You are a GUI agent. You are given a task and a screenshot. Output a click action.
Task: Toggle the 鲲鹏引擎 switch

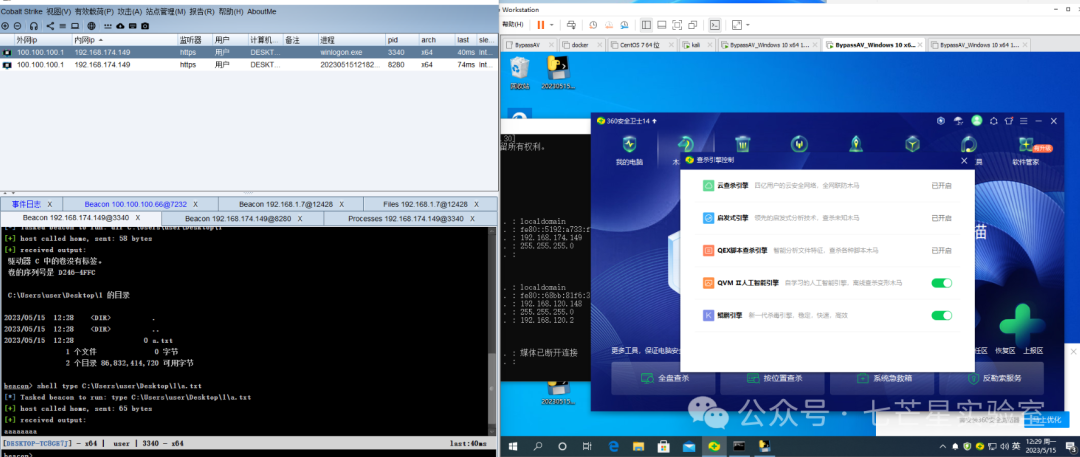[942, 315]
